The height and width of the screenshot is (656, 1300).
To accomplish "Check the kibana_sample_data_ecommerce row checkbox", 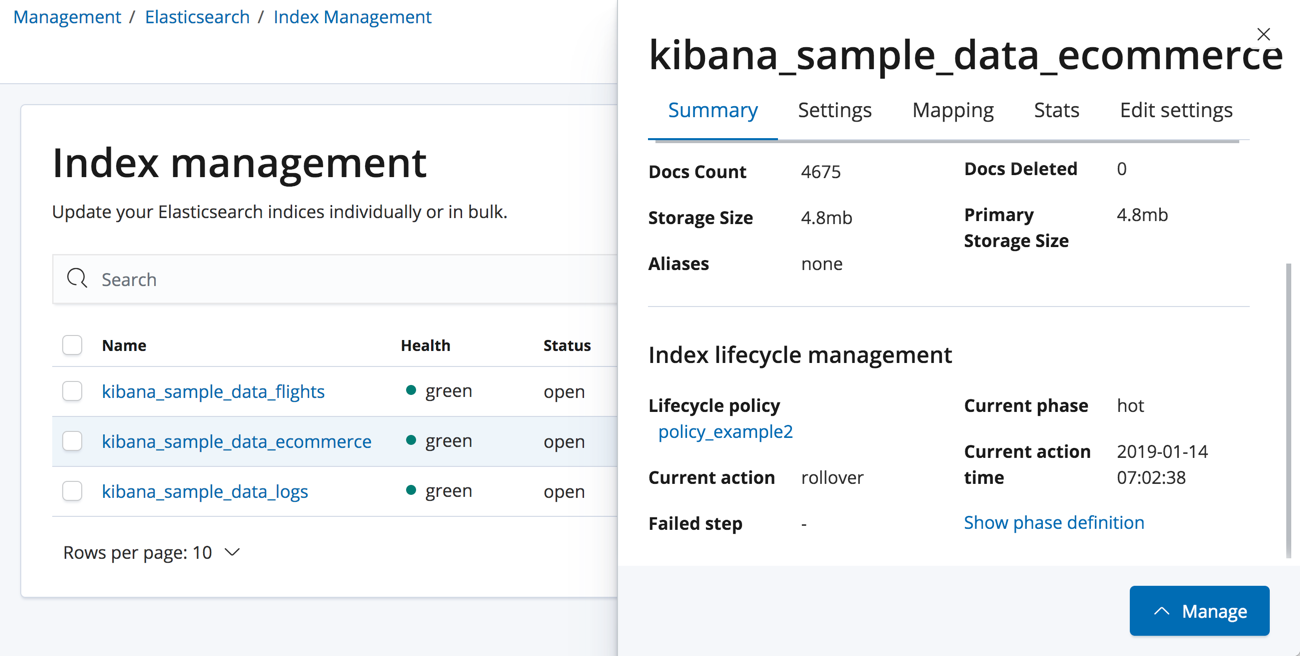I will tap(72, 440).
